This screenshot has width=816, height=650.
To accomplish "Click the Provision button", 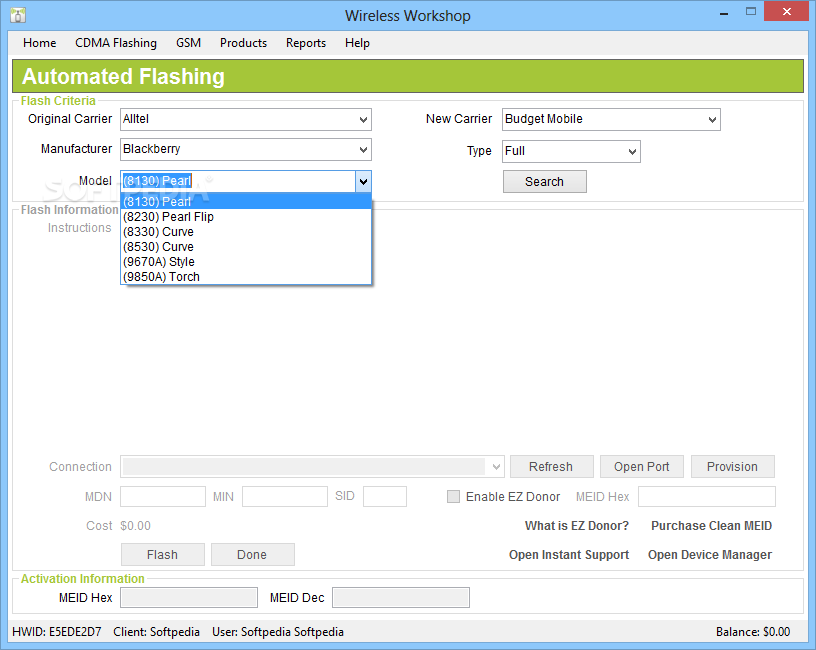I will (732, 467).
